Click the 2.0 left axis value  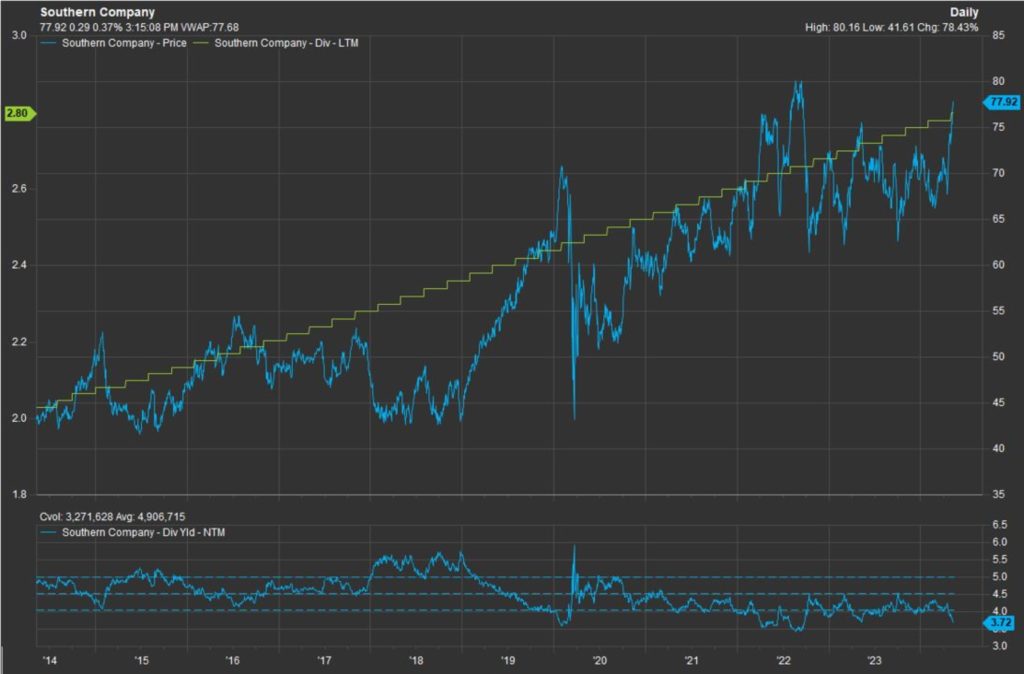point(20,419)
